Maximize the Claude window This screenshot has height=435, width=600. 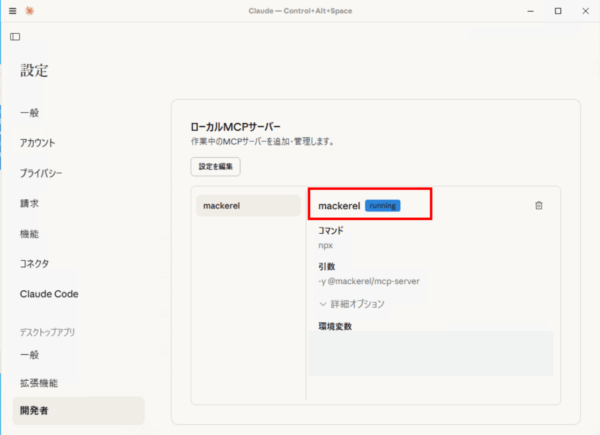[557, 11]
